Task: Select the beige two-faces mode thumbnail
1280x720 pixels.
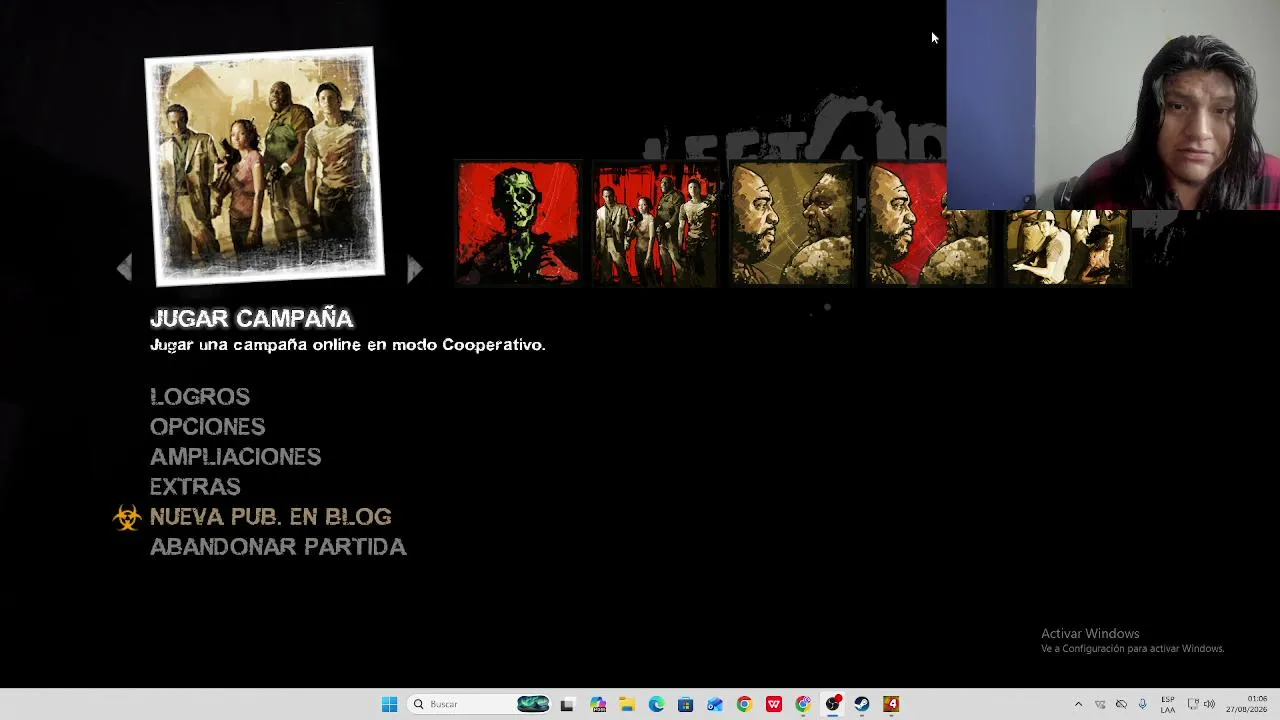Action: tap(791, 223)
